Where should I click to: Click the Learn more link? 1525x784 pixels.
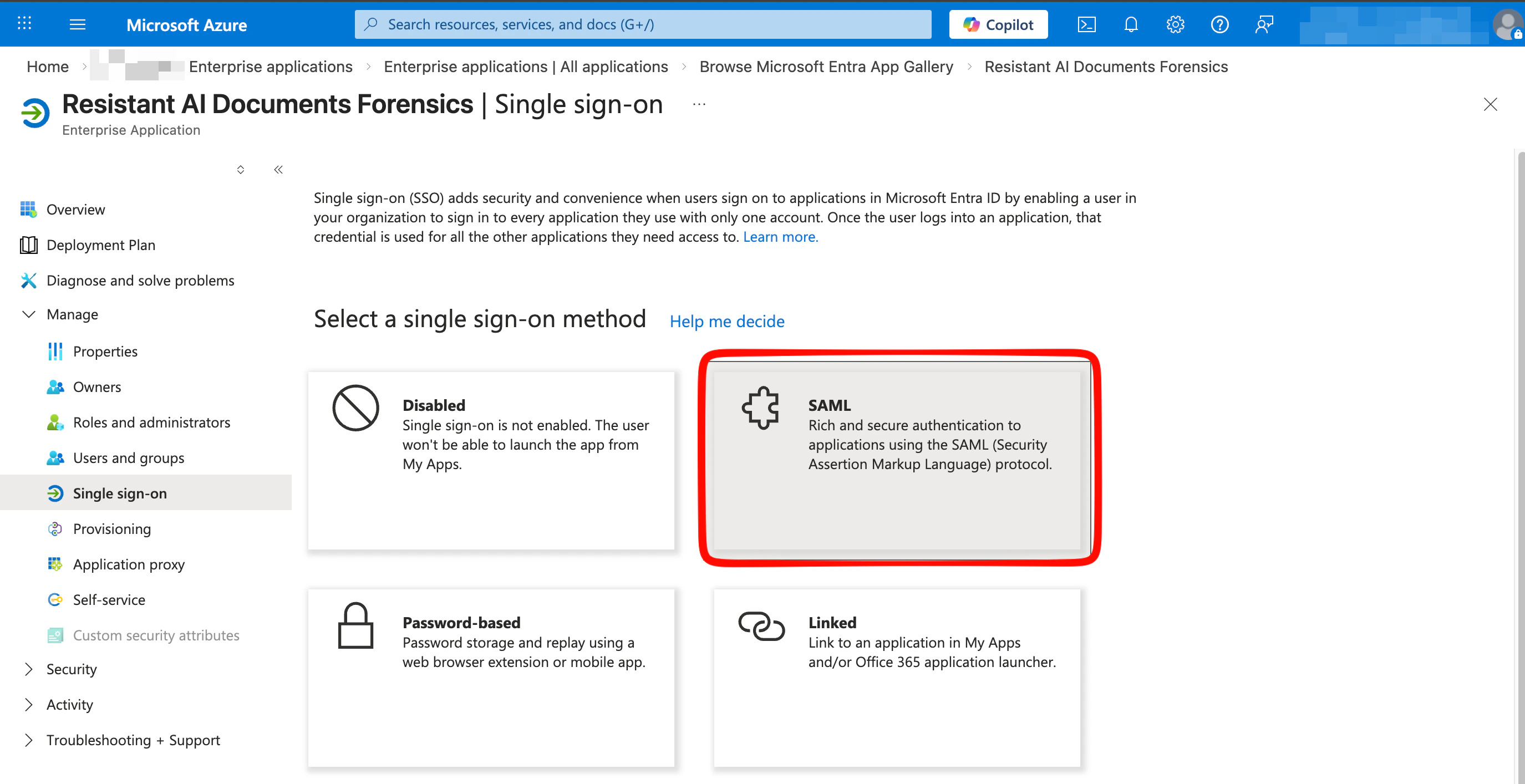point(780,237)
